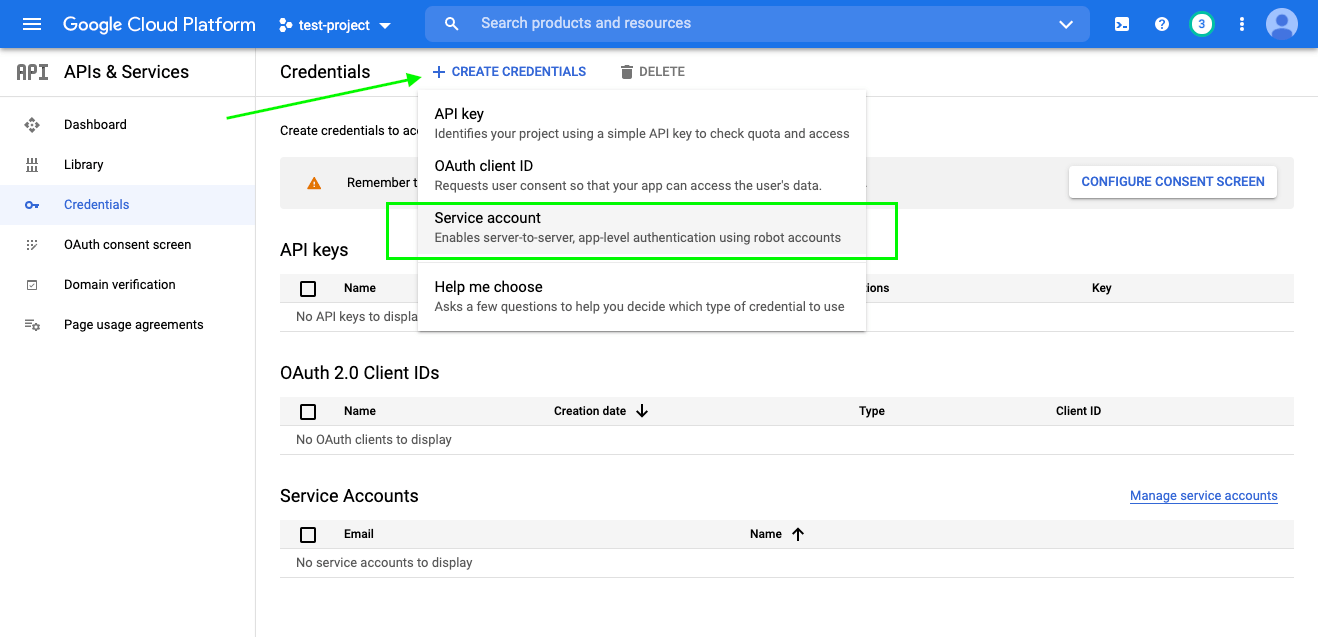
Task: Select all rows in API keys table
Action: [x=308, y=288]
